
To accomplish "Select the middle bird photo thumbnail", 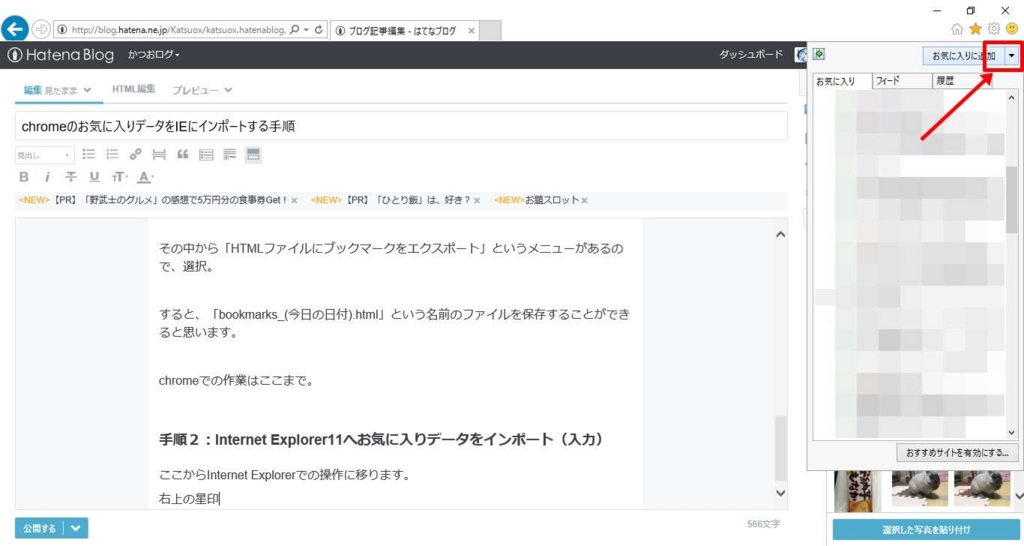I will coord(920,489).
